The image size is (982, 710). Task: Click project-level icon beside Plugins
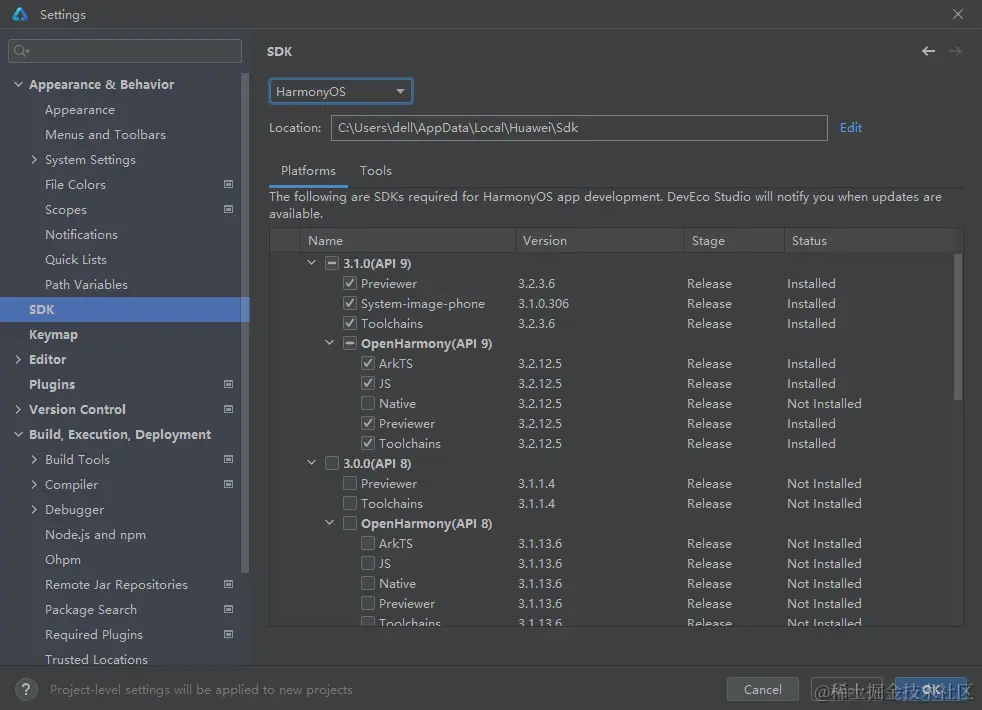tap(228, 385)
